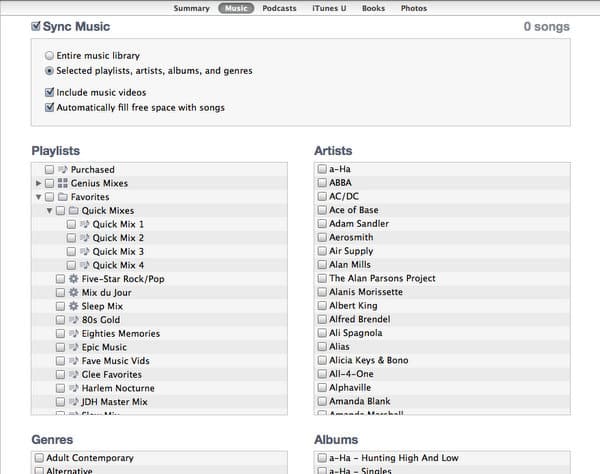600x474 pixels.
Task: Toggle Include music videos checkbox
Action: coord(49,92)
